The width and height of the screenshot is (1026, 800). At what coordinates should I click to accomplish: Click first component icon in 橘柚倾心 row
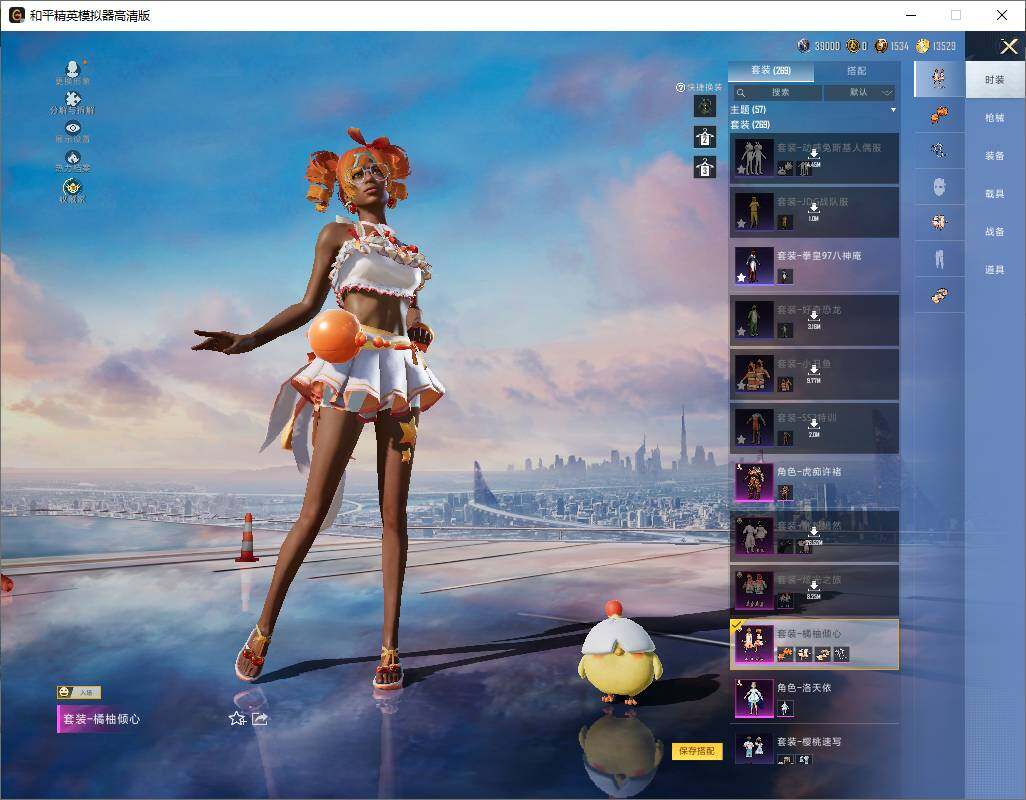tap(785, 653)
